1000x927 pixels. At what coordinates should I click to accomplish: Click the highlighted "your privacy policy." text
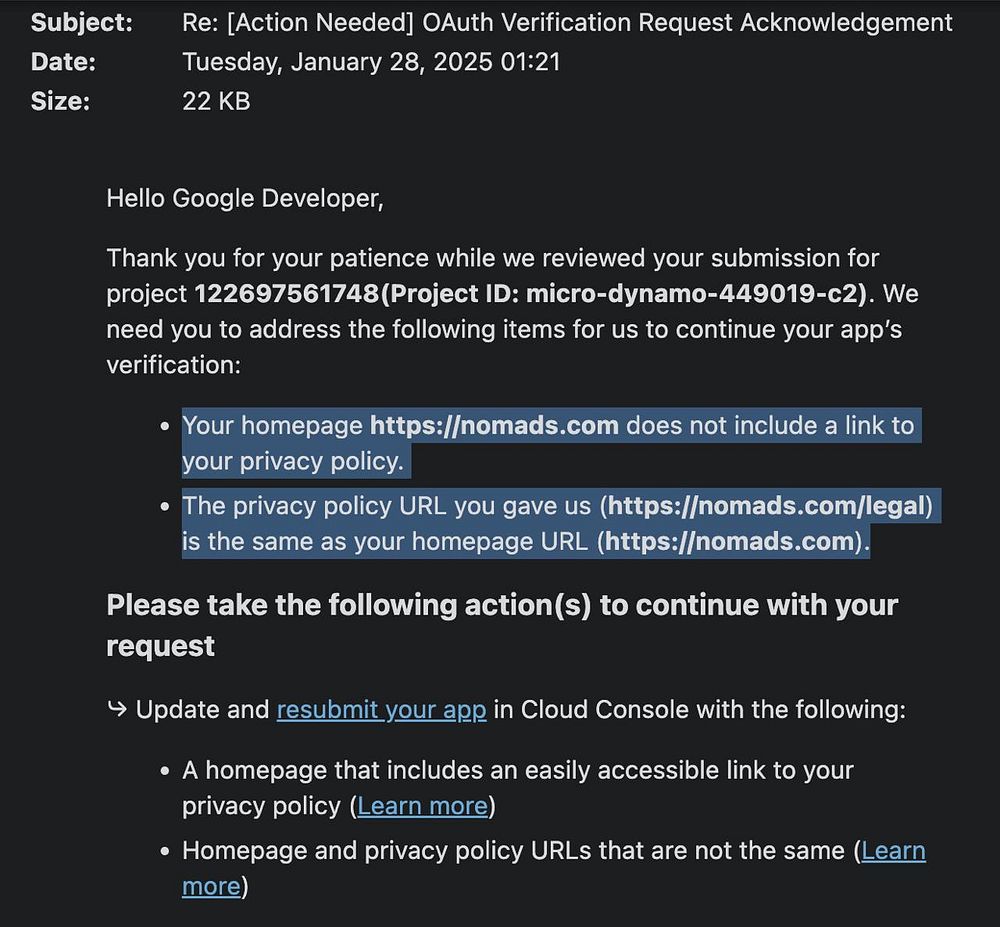pyautogui.click(x=292, y=462)
